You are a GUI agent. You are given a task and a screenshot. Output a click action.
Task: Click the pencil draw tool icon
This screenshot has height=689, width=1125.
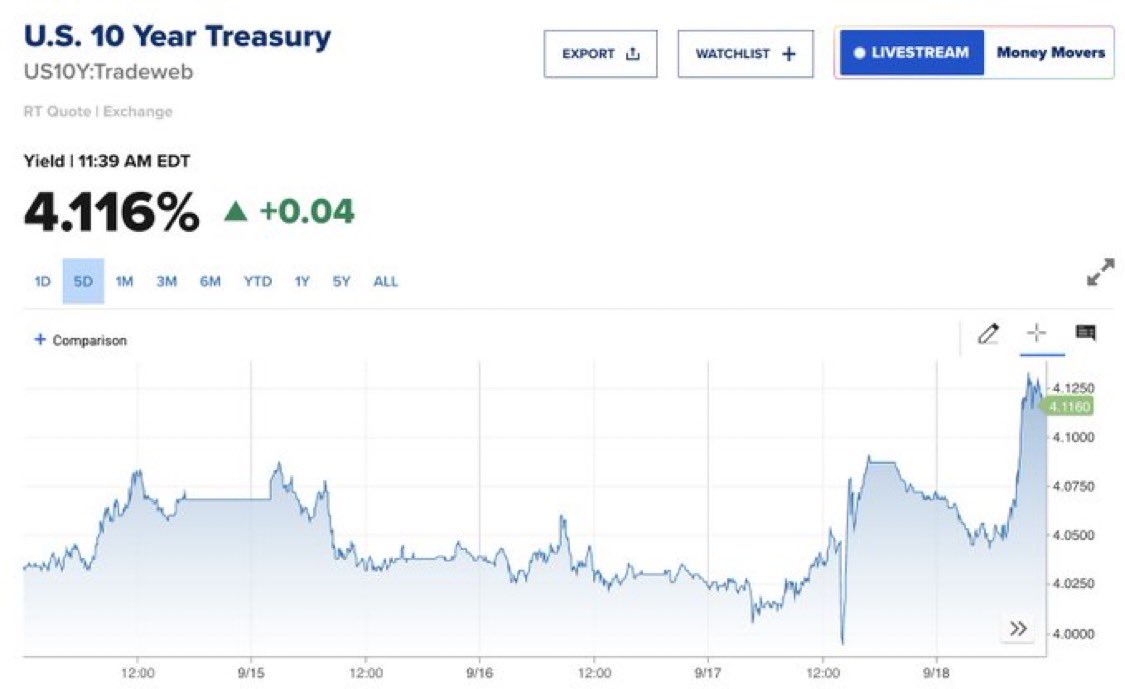click(x=988, y=334)
